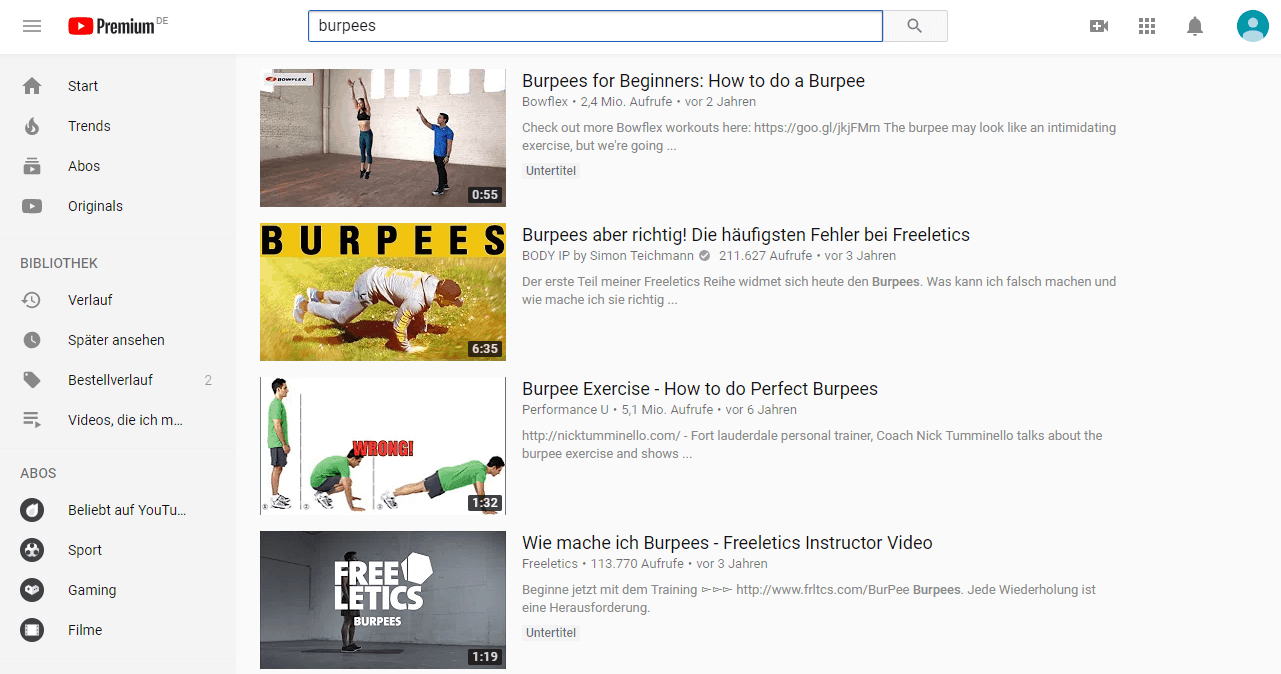
Task: Open the Gaming subscription
Action: point(118,590)
